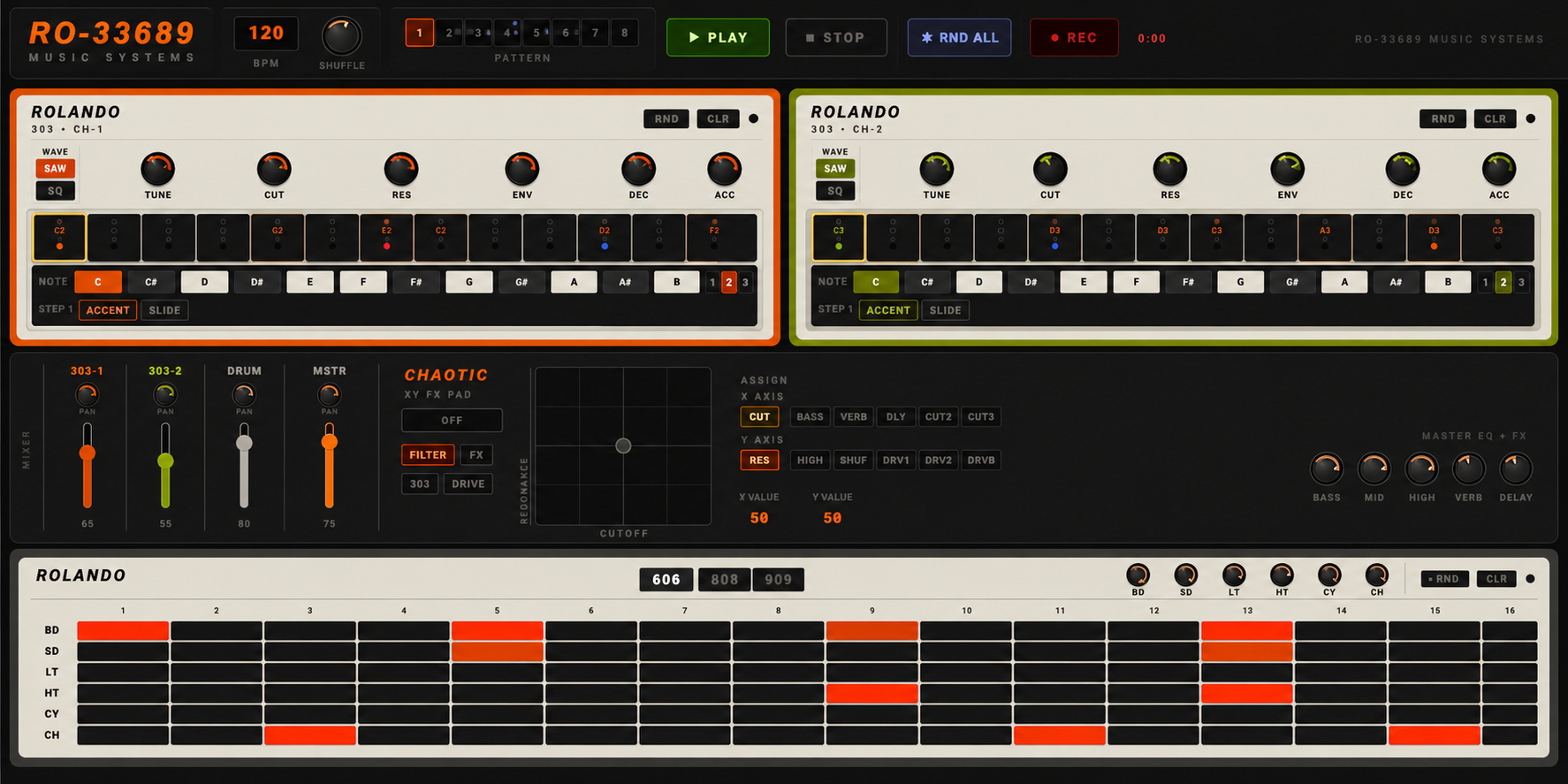
Task: Click CH-2 RES knob
Action: tap(1170, 169)
